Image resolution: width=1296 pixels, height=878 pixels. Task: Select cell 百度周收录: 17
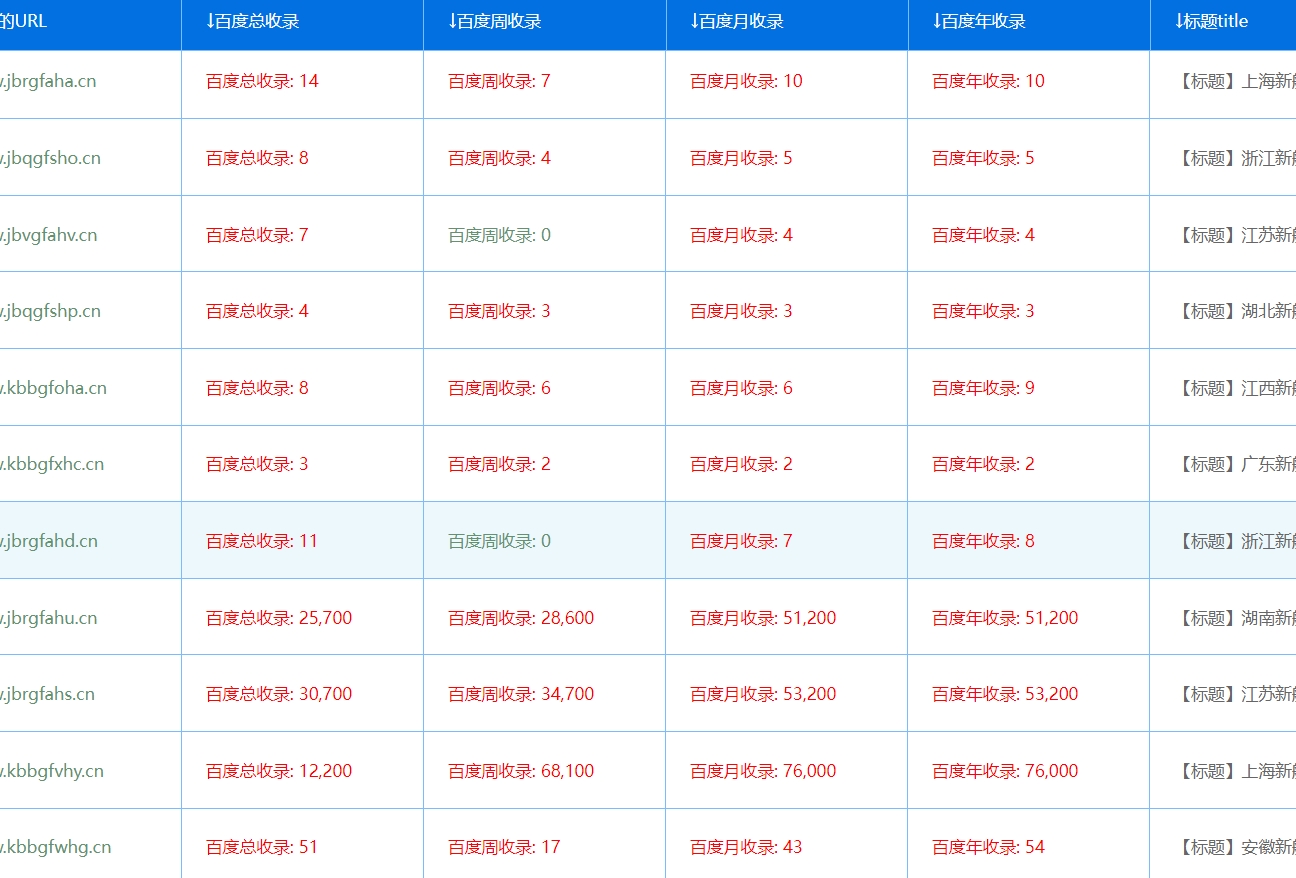504,847
